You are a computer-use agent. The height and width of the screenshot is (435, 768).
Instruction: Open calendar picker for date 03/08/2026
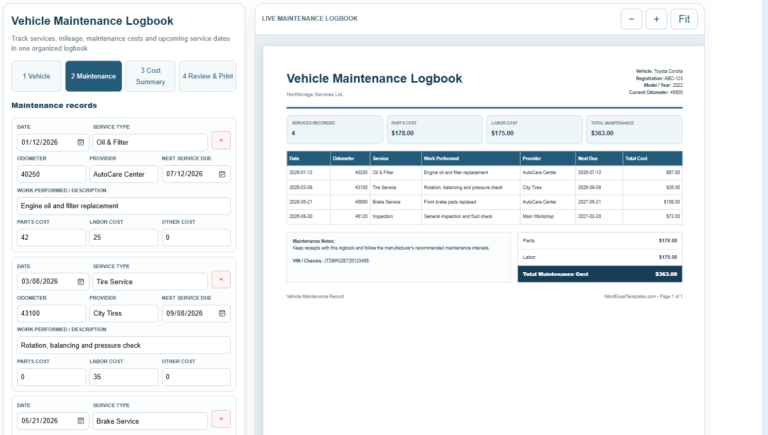81,282
